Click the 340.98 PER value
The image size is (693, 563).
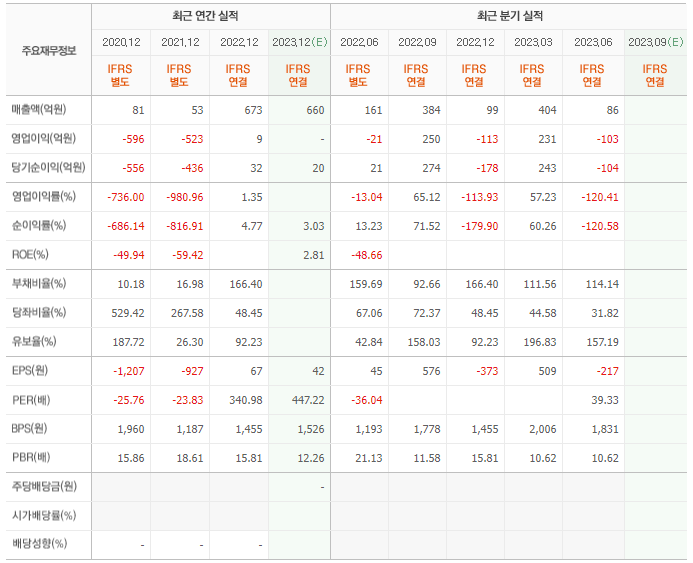246,400
